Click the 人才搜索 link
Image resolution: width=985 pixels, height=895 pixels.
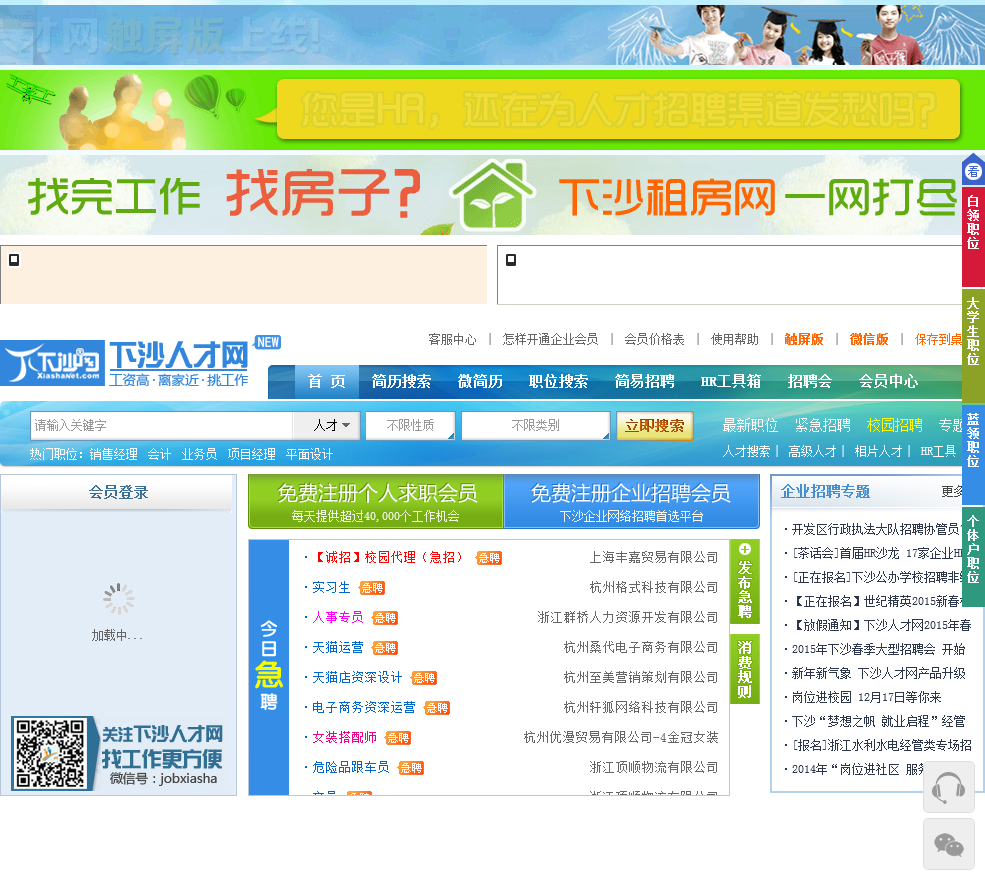click(x=746, y=452)
